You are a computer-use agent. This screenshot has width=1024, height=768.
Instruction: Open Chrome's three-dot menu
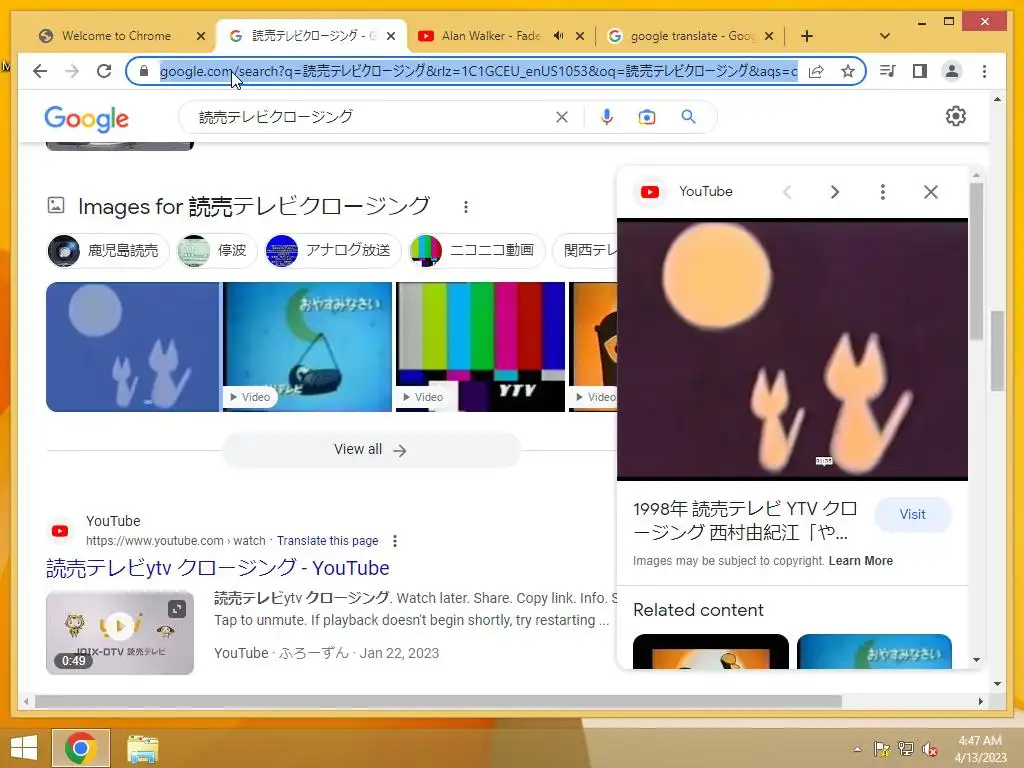tap(984, 71)
